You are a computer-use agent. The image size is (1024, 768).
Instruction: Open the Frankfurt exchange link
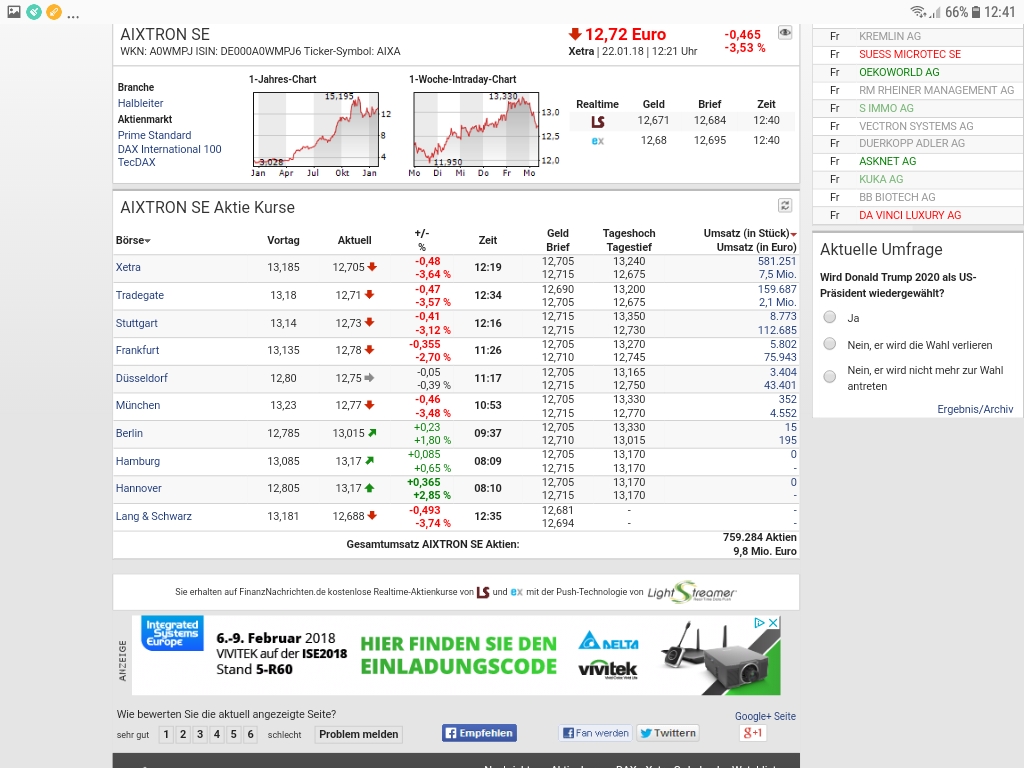(x=137, y=350)
